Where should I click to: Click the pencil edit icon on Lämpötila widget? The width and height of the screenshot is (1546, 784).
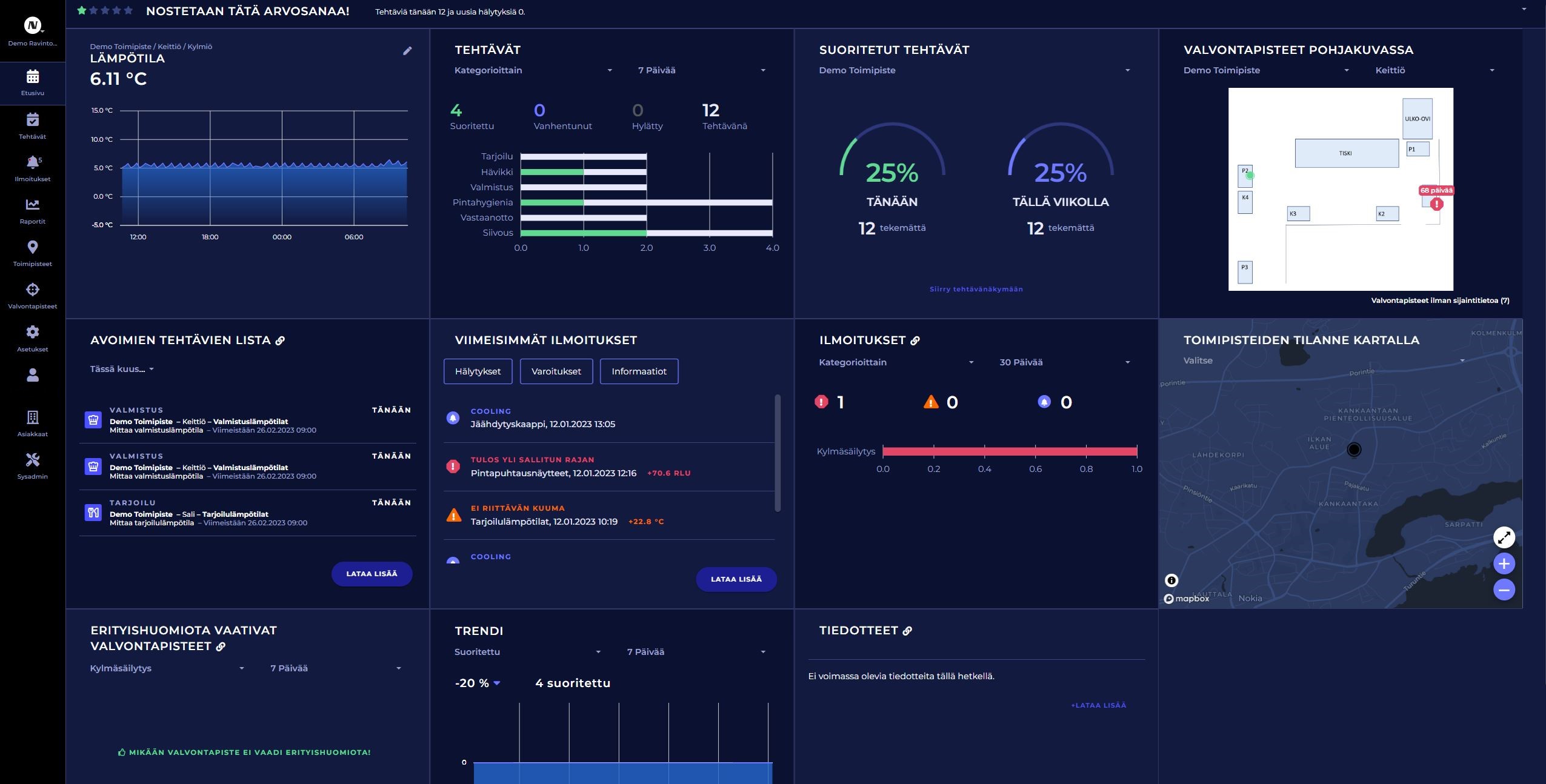(x=407, y=51)
